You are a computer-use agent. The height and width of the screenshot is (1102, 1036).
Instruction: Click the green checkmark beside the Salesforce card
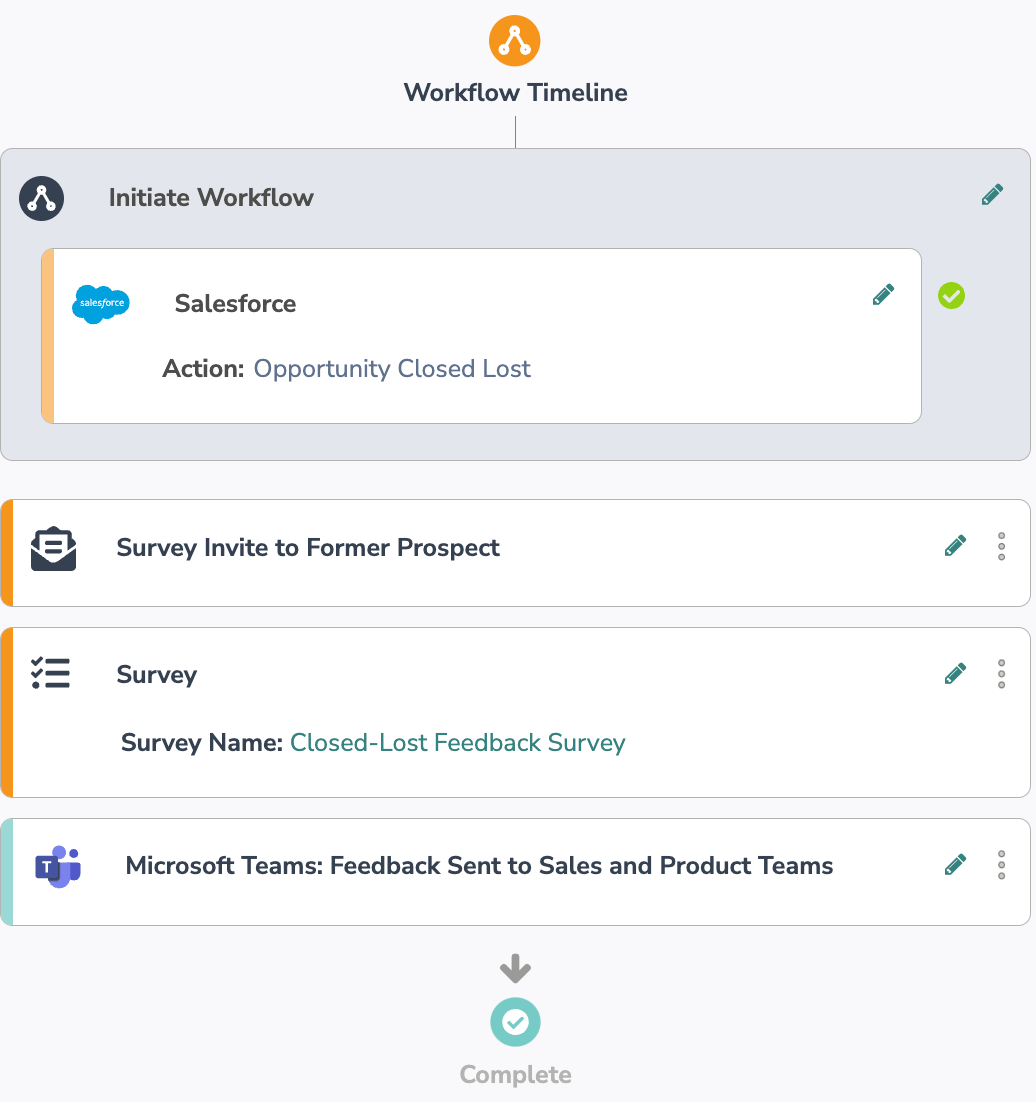[951, 295]
